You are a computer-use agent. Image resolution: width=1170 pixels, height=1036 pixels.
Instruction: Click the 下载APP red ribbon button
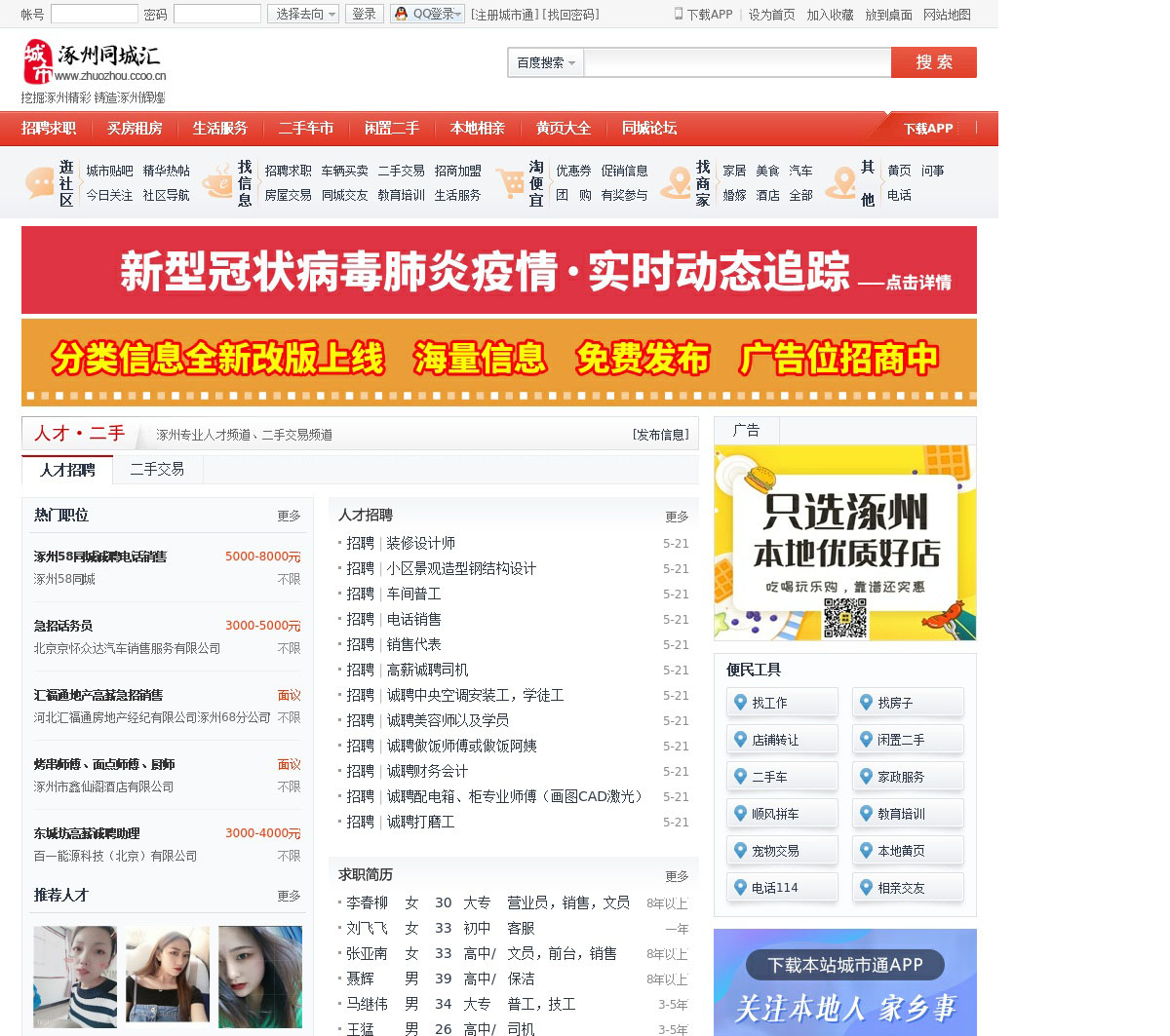click(x=927, y=129)
